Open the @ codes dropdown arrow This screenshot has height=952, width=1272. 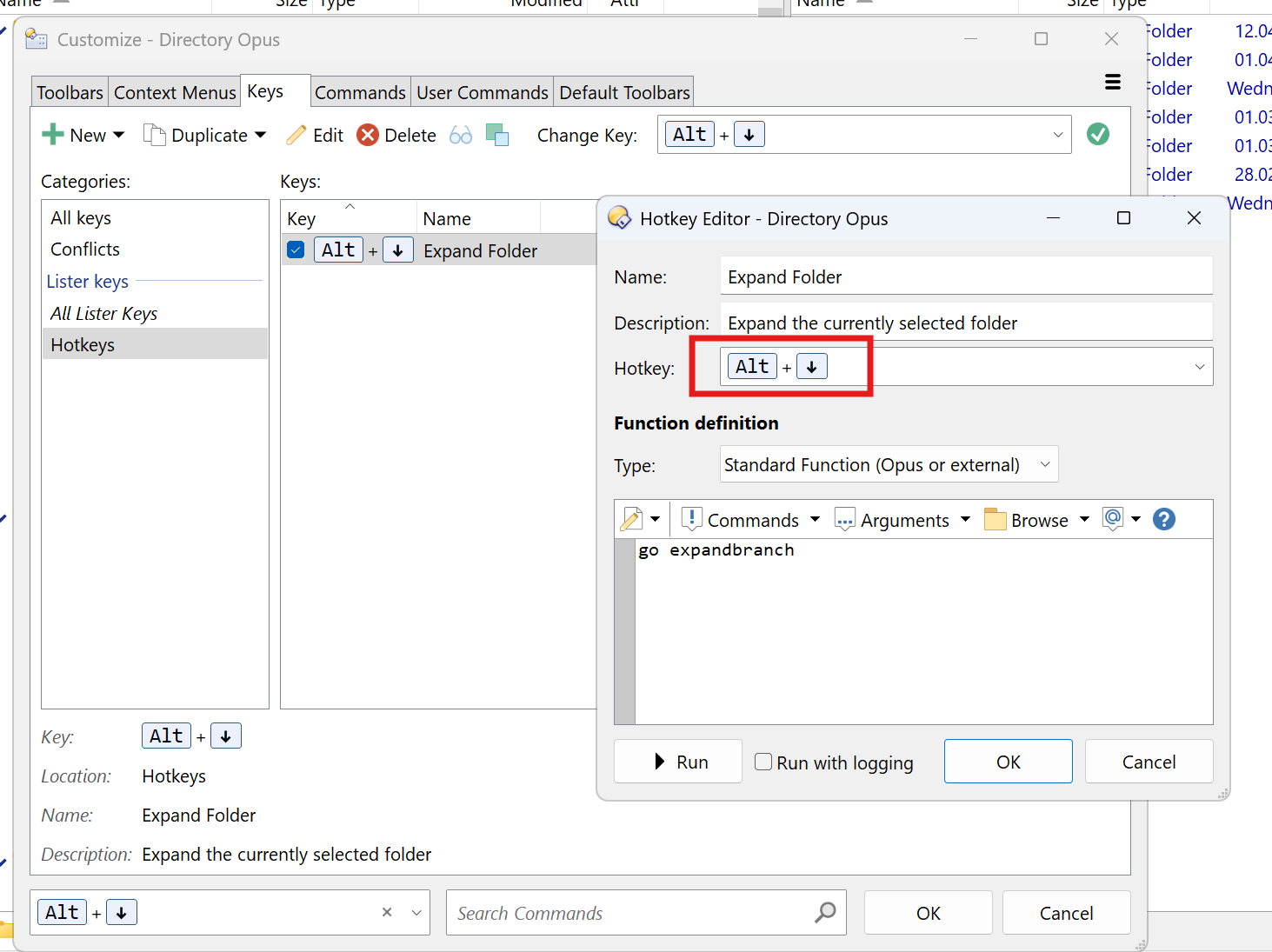pyautogui.click(x=1135, y=520)
